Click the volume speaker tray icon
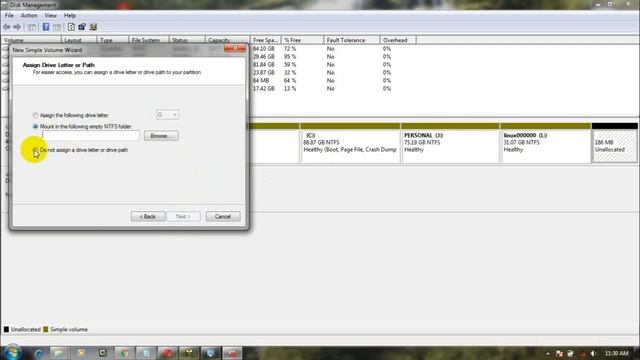 tap(593, 353)
